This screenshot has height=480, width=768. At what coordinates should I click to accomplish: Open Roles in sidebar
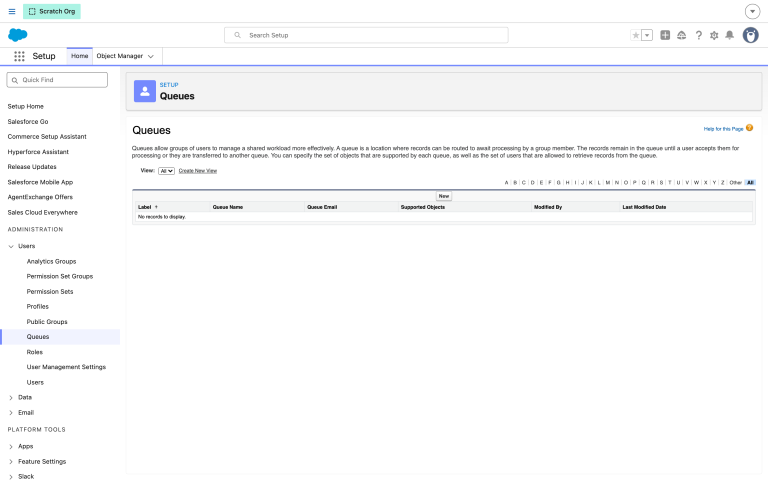35,352
